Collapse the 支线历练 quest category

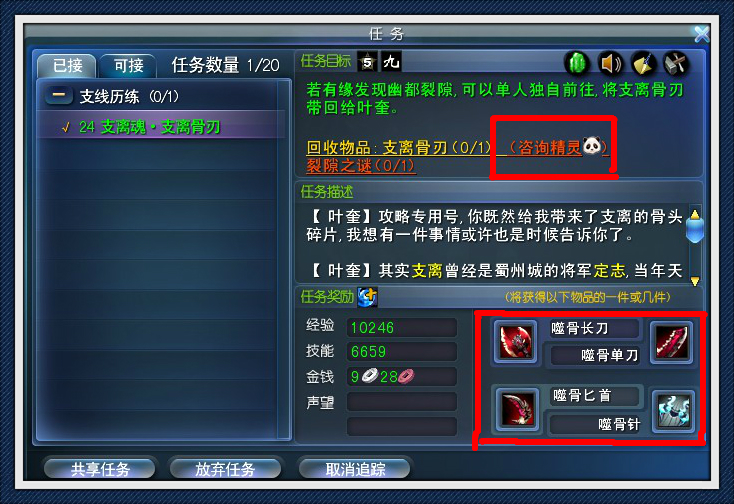pyautogui.click(x=59, y=95)
